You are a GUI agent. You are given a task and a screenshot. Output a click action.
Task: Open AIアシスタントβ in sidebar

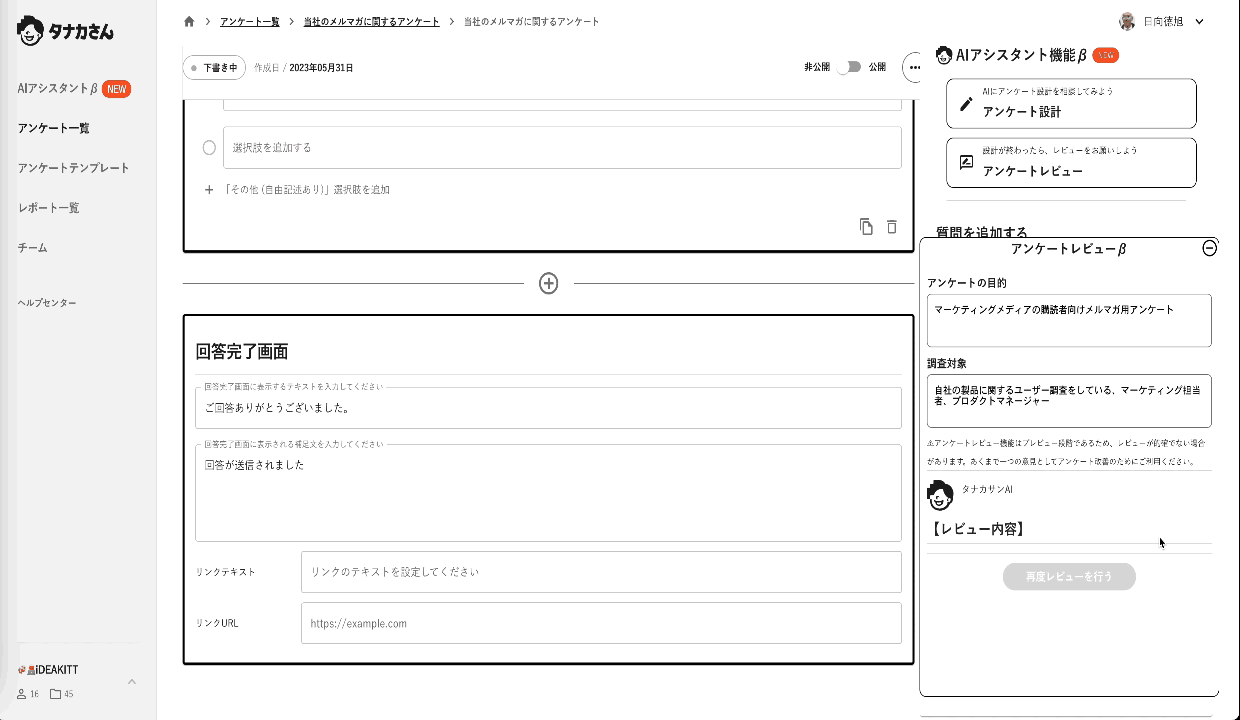coord(57,89)
